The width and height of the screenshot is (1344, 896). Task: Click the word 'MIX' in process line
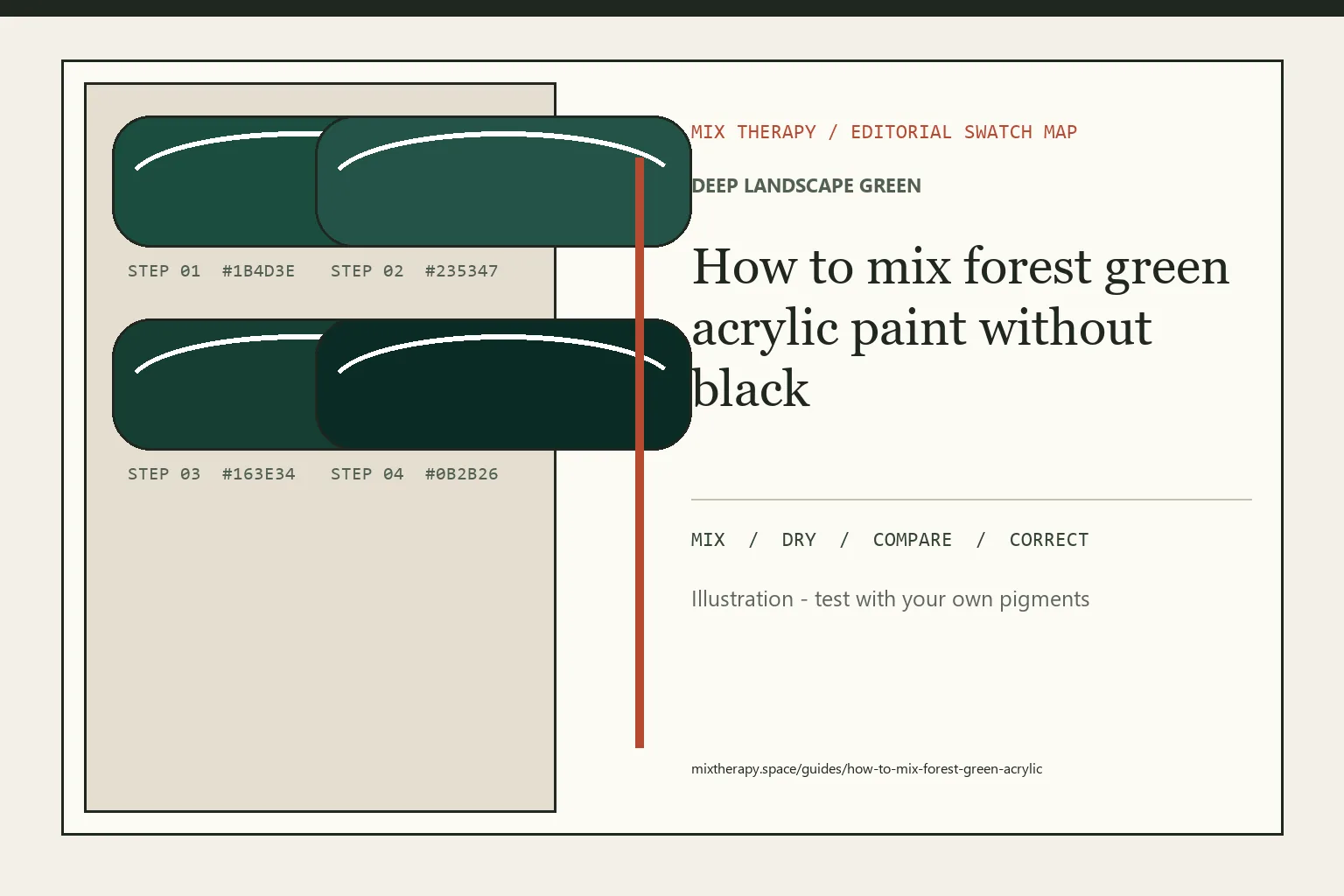pyautogui.click(x=708, y=540)
